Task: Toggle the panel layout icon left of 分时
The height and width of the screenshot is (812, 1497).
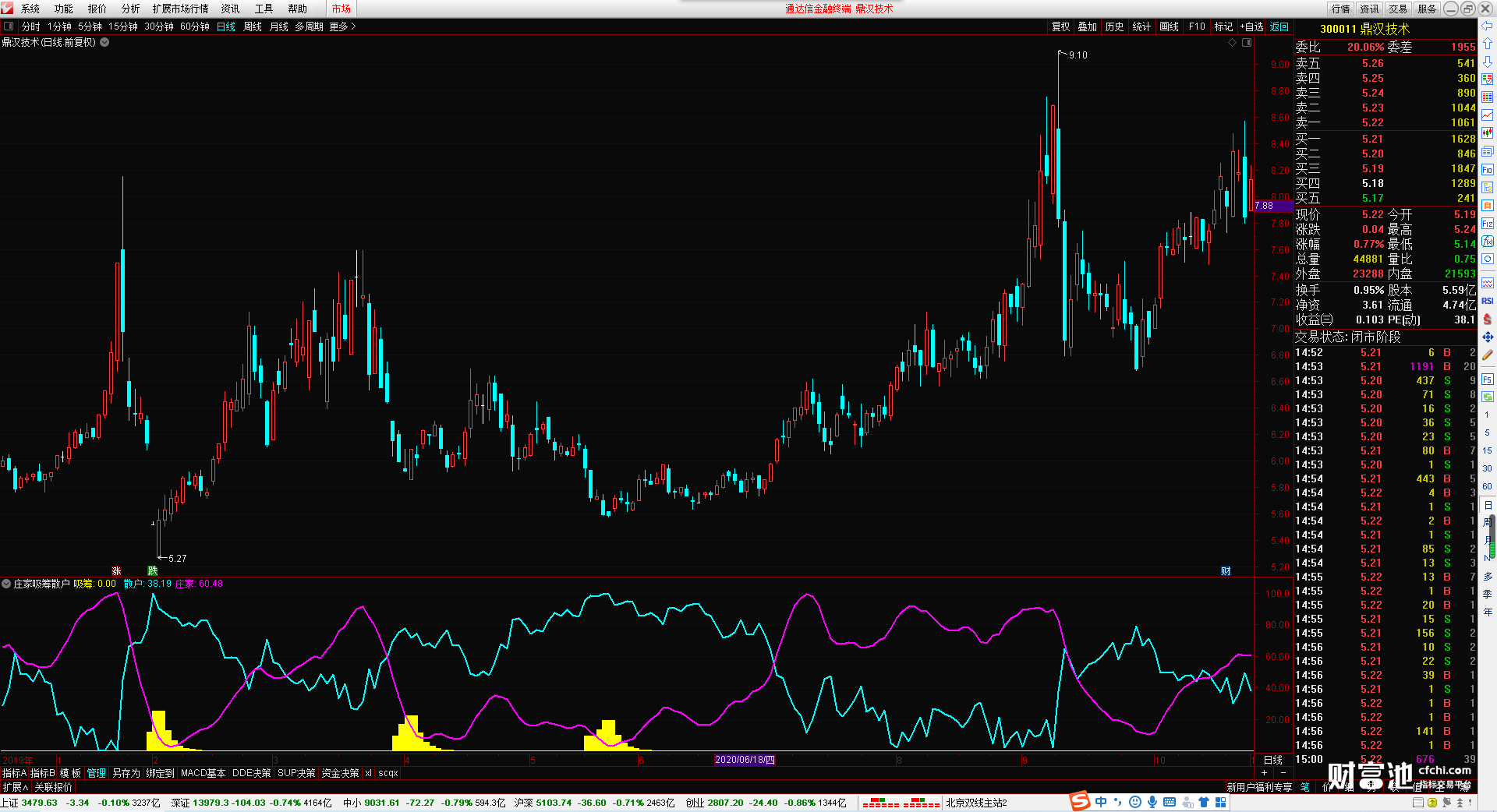Action: [9, 26]
